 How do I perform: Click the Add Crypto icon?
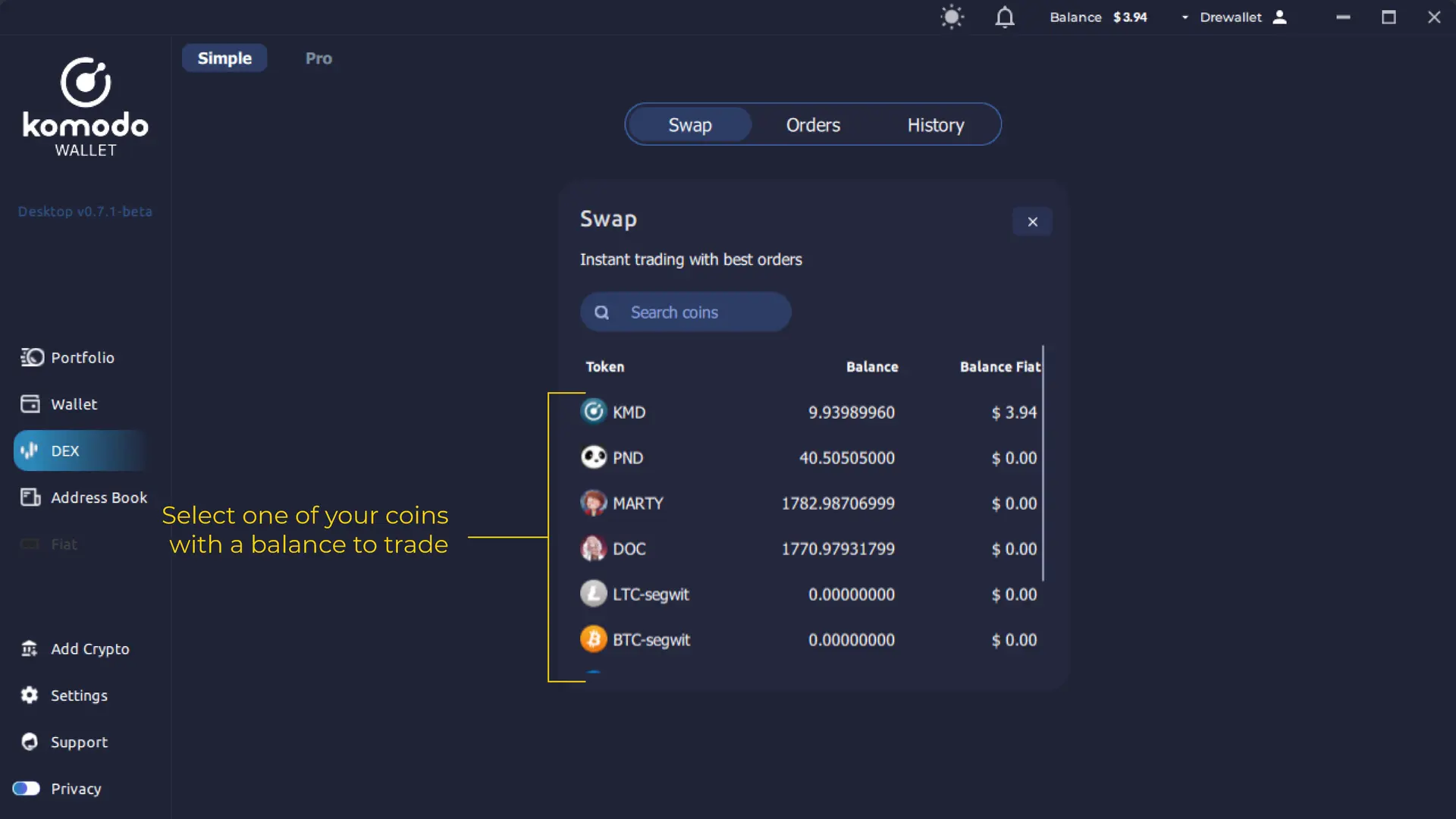pyautogui.click(x=29, y=649)
